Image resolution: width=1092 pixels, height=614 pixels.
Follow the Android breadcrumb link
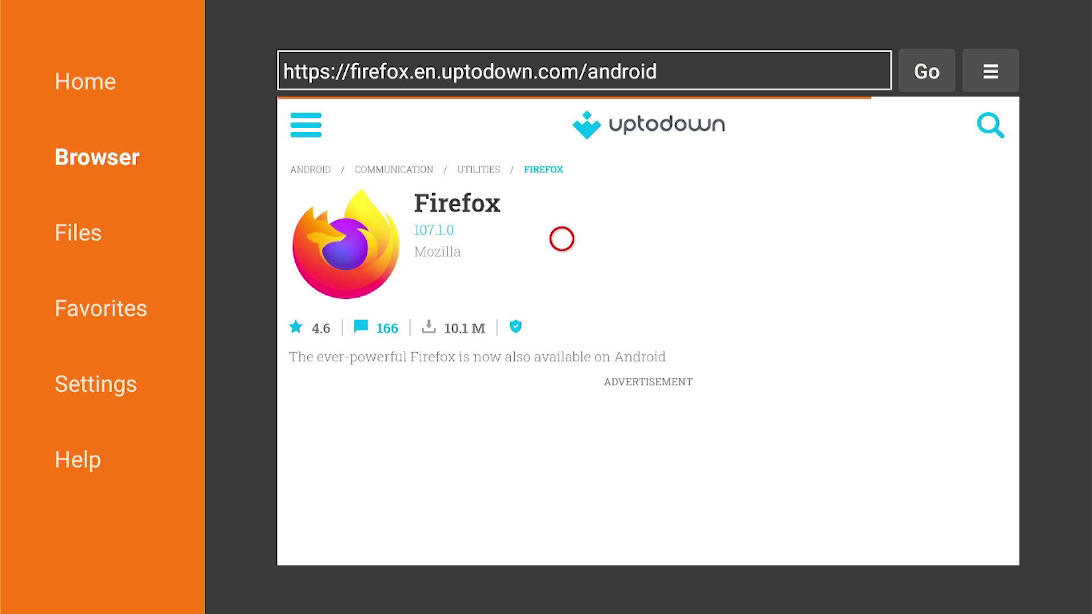coord(311,169)
